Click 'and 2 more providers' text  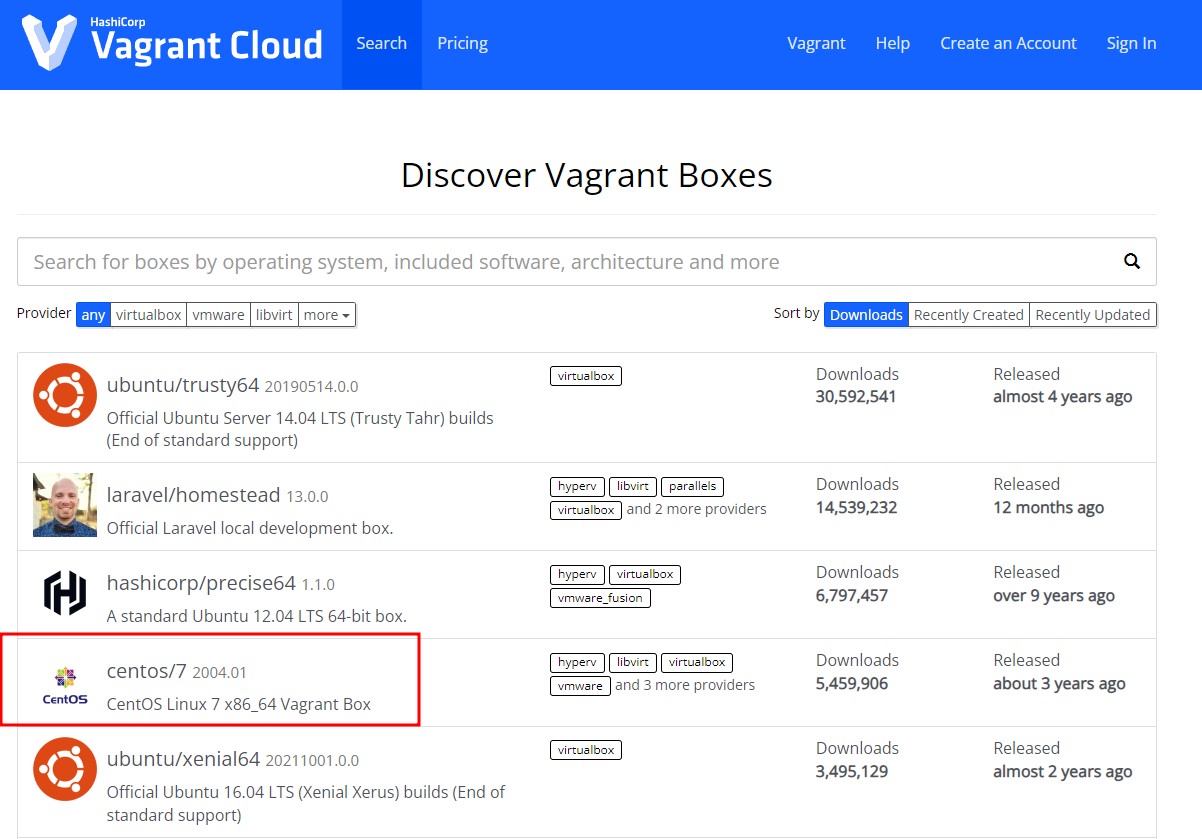coord(696,509)
